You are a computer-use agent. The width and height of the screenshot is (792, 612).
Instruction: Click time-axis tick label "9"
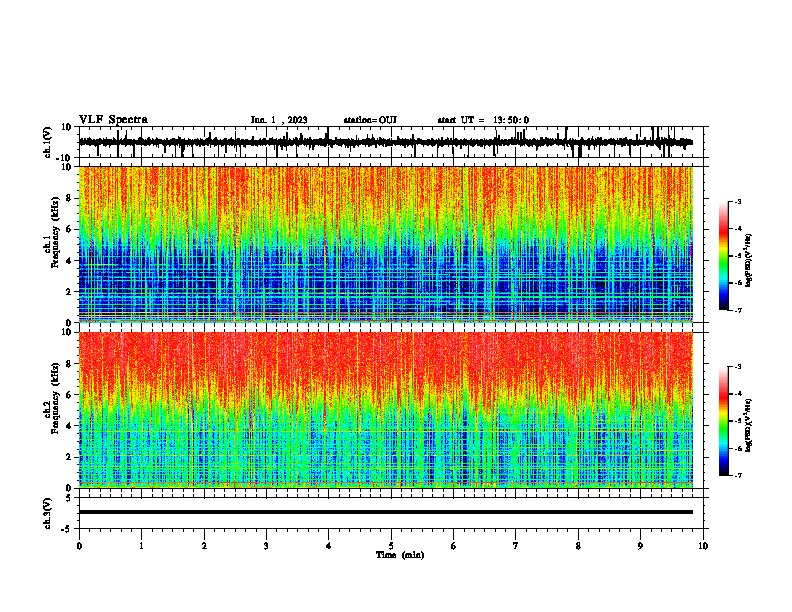[x=640, y=546]
